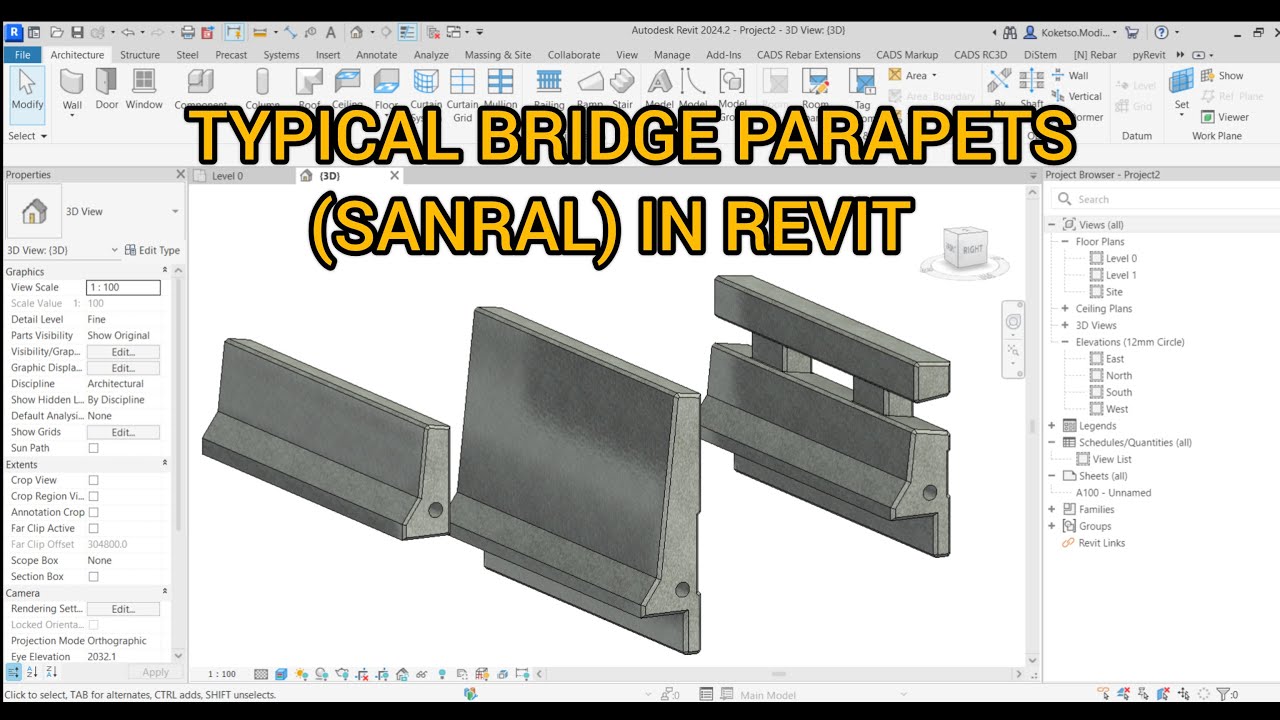Open the pyRevit ribbon tab

click(1150, 55)
